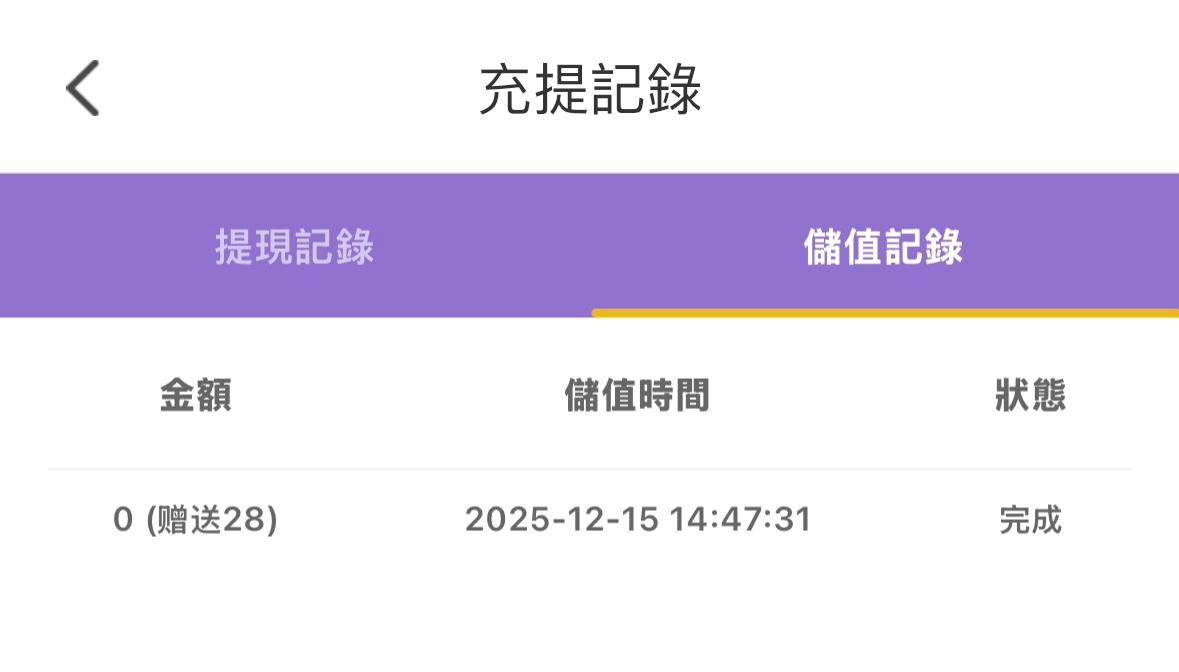1179x672 pixels.
Task: Click the character 錄 in page title
Action: pos(674,90)
